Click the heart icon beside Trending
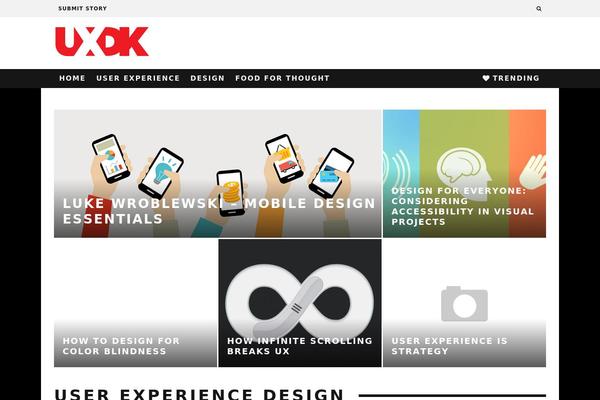This screenshot has width=600, height=400. click(486, 78)
